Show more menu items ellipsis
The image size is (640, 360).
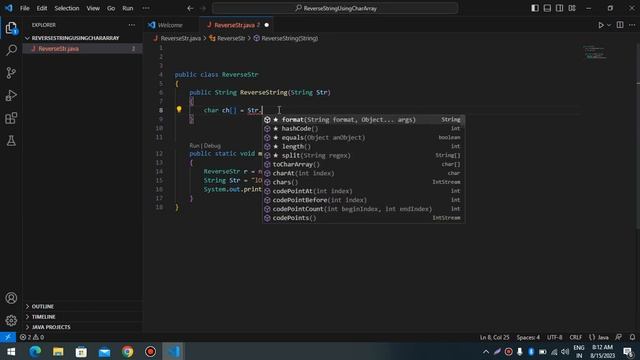(146, 8)
